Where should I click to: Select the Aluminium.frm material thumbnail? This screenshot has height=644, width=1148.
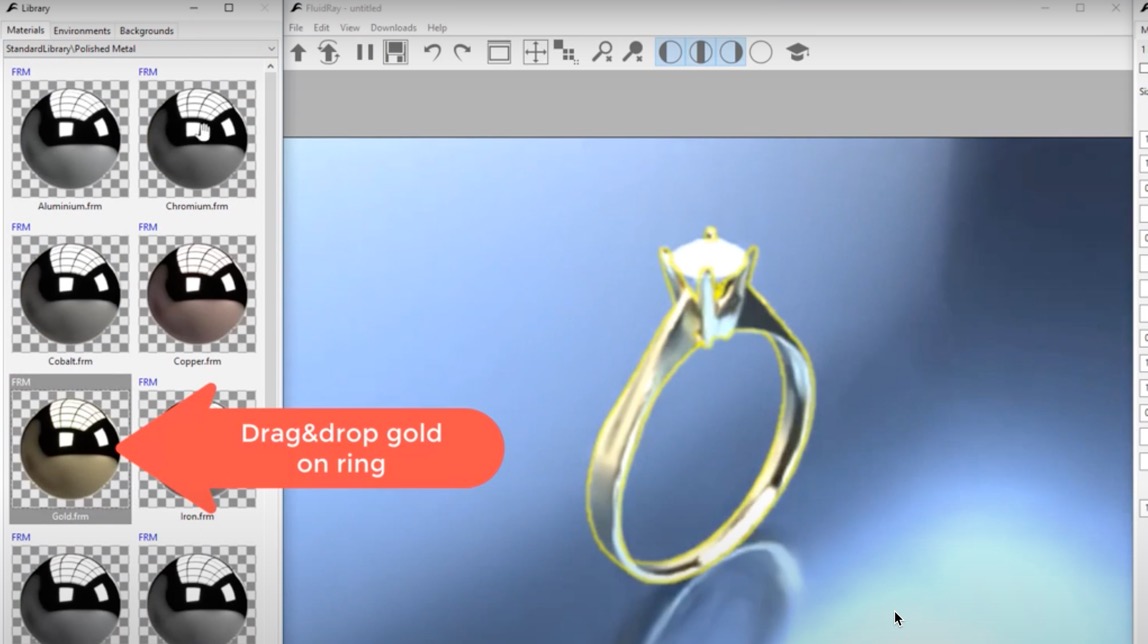click(70, 139)
